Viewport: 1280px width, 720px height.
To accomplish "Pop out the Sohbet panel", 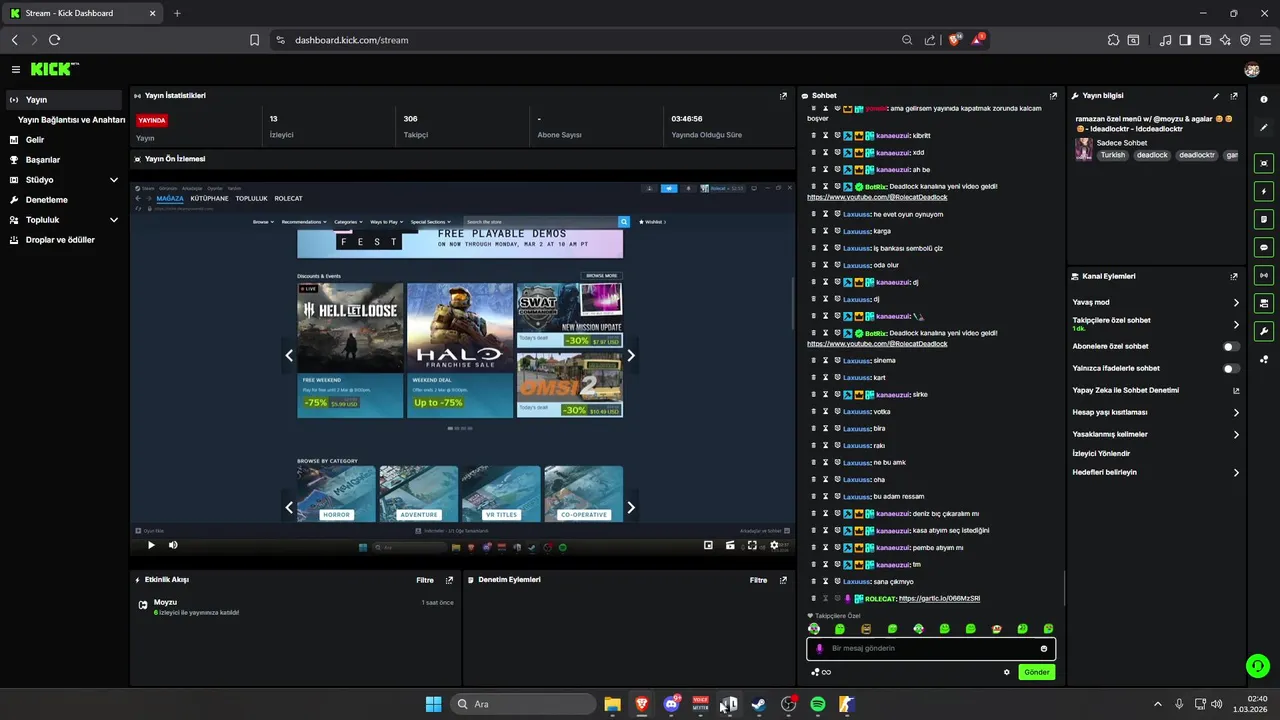I will click(1053, 96).
